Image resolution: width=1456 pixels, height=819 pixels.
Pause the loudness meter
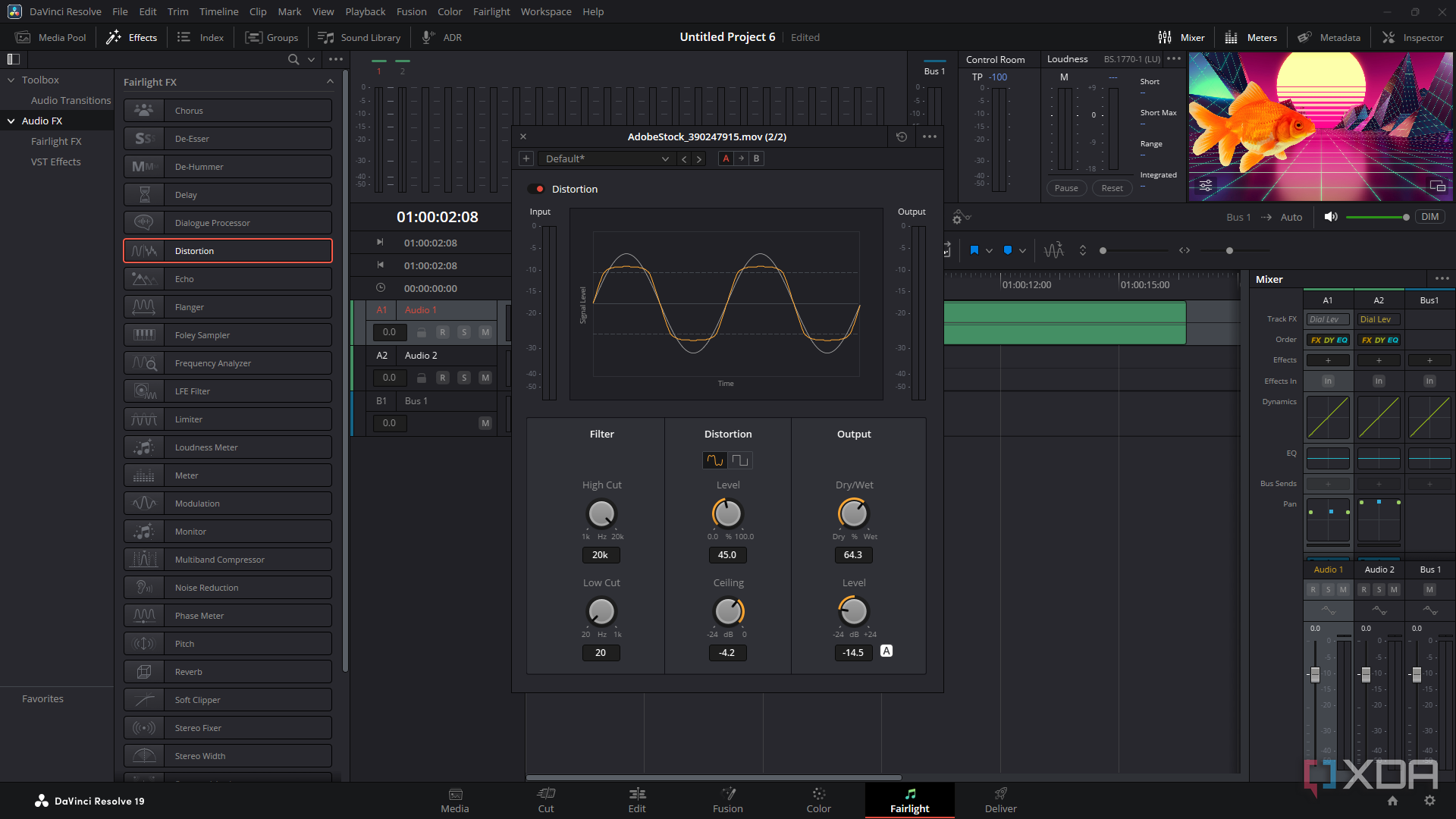pos(1066,188)
